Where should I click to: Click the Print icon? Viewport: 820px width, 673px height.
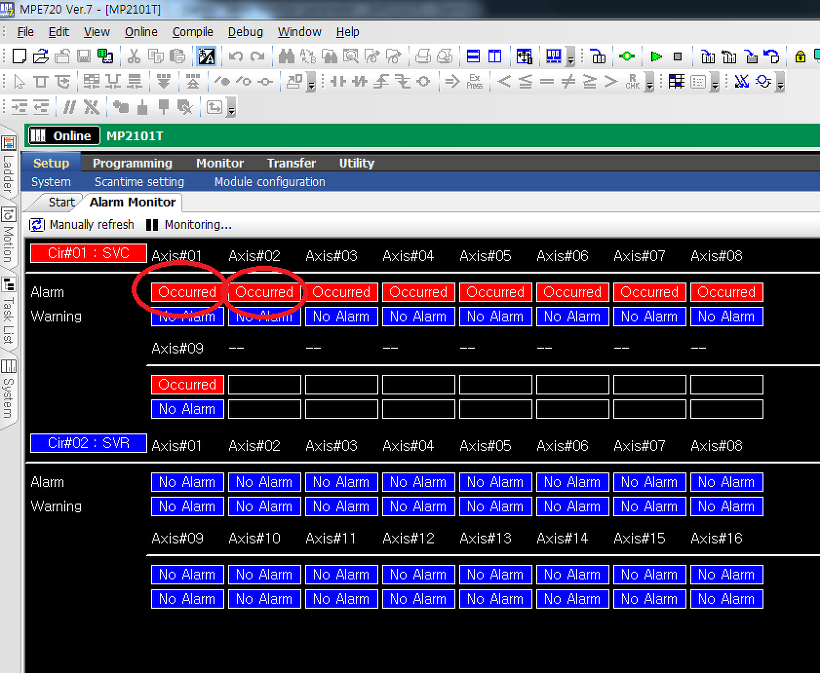(423, 56)
